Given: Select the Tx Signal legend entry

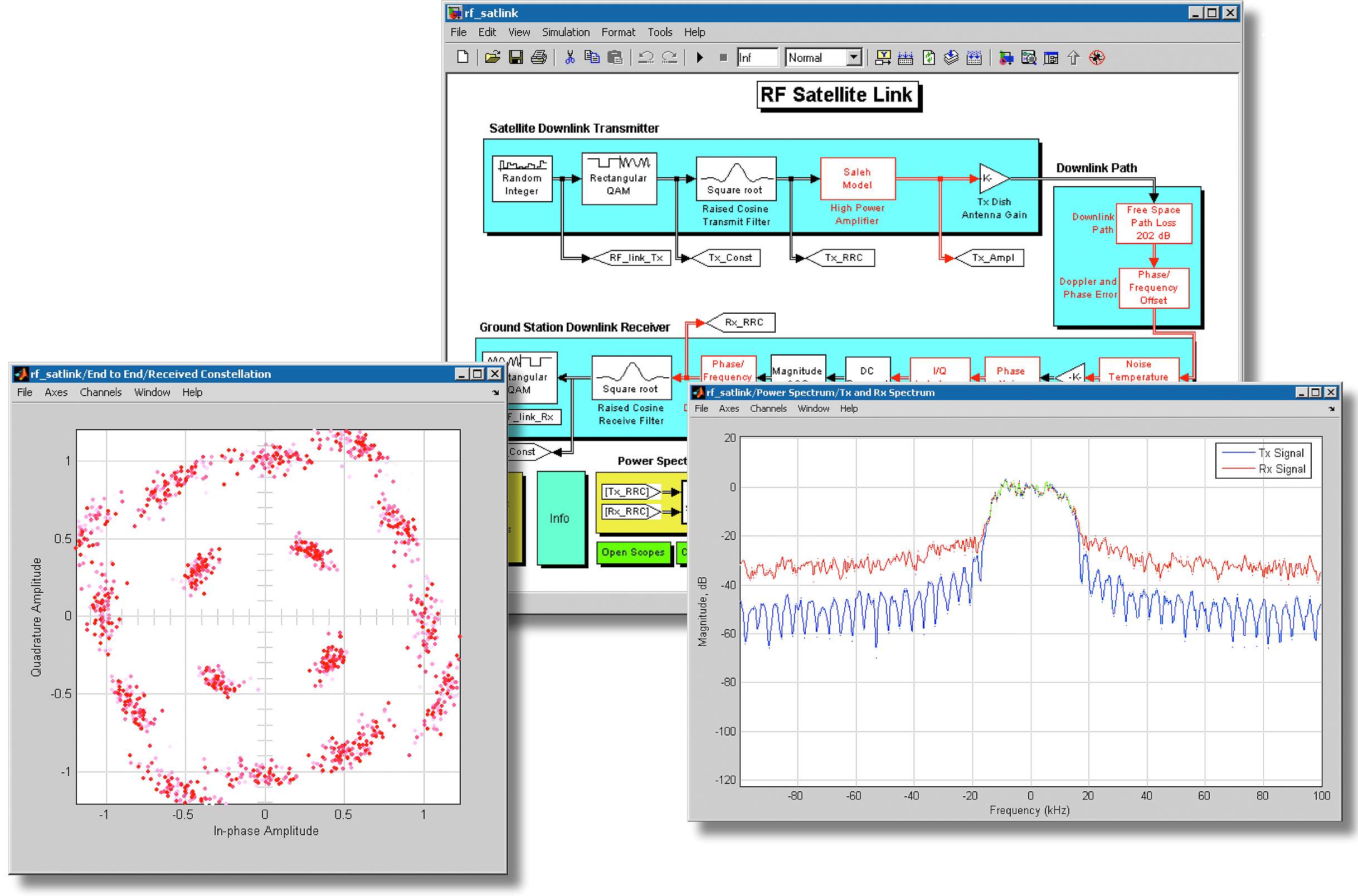Looking at the screenshot, I should click(1283, 452).
